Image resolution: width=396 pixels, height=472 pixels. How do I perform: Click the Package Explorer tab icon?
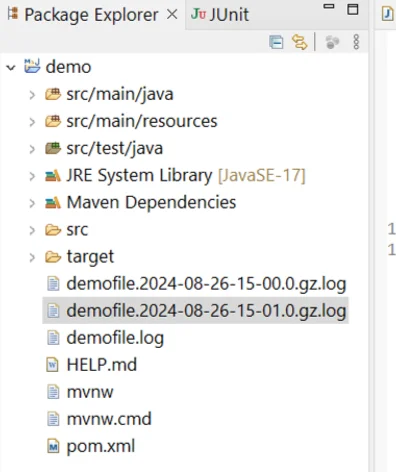(x=13, y=14)
